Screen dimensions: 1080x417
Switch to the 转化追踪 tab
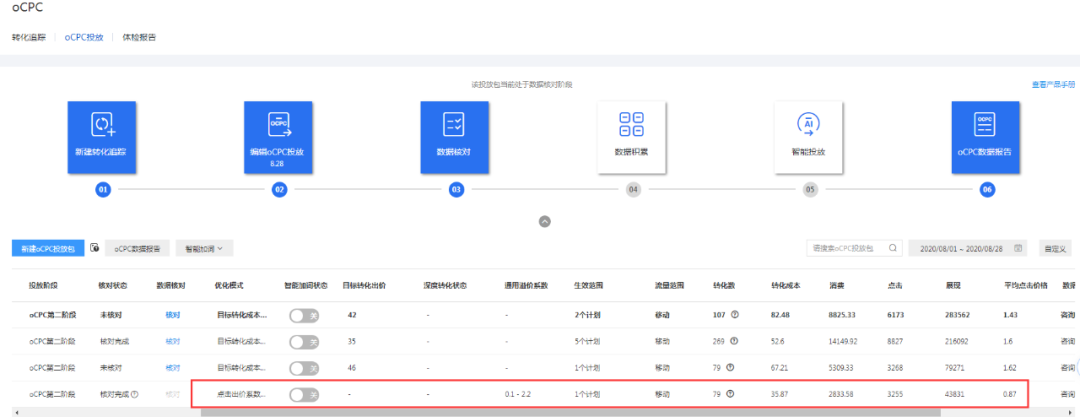29,37
